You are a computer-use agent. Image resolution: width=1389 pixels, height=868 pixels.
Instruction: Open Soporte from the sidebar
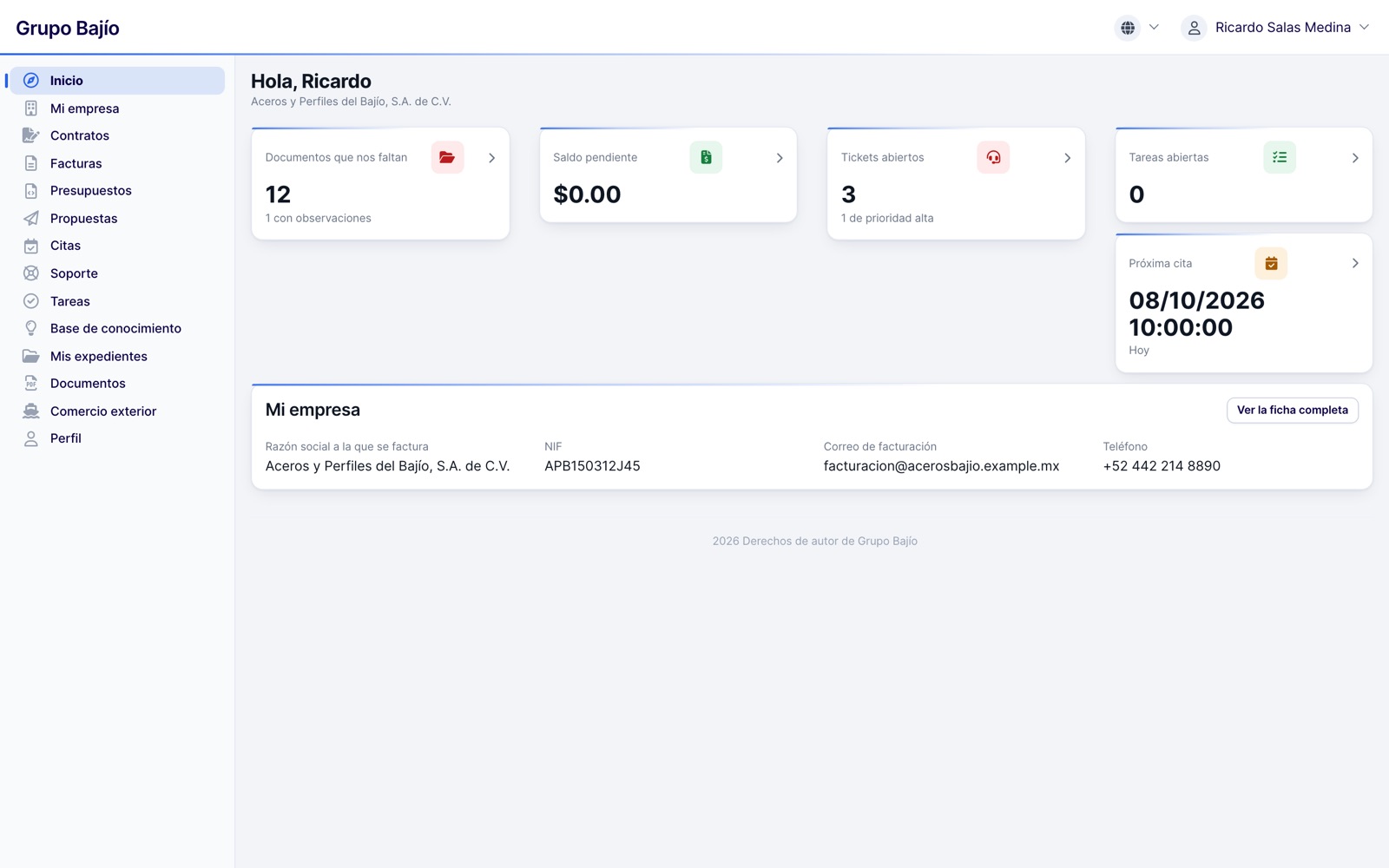[x=117, y=273]
